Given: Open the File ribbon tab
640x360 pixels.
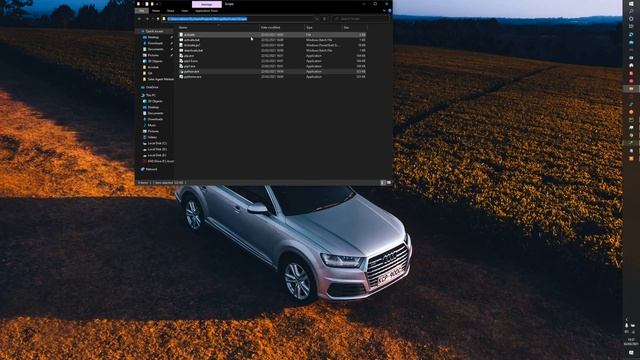Looking at the screenshot, I should pyautogui.click(x=142, y=11).
